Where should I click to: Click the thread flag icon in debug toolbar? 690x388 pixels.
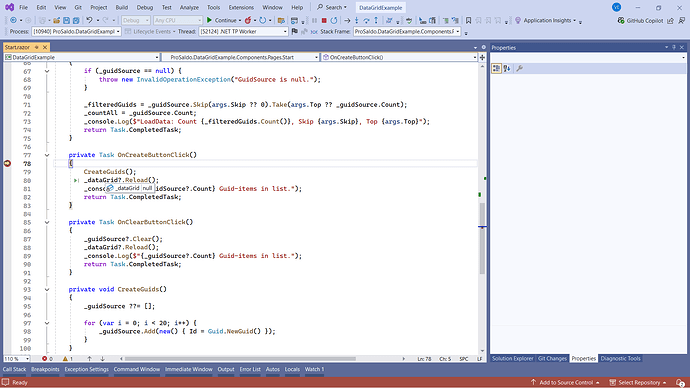click(295, 31)
